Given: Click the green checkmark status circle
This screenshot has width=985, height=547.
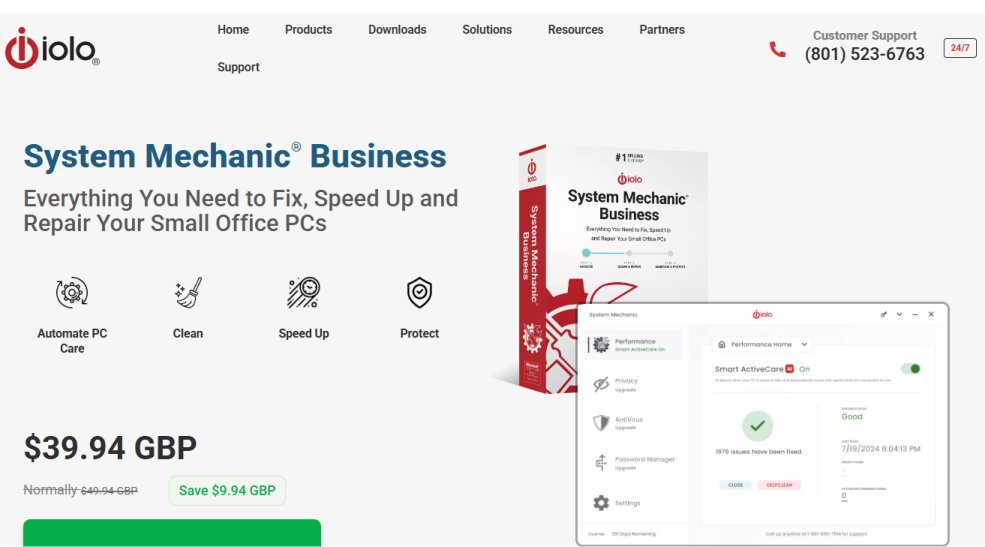Looking at the screenshot, I should tap(758, 426).
